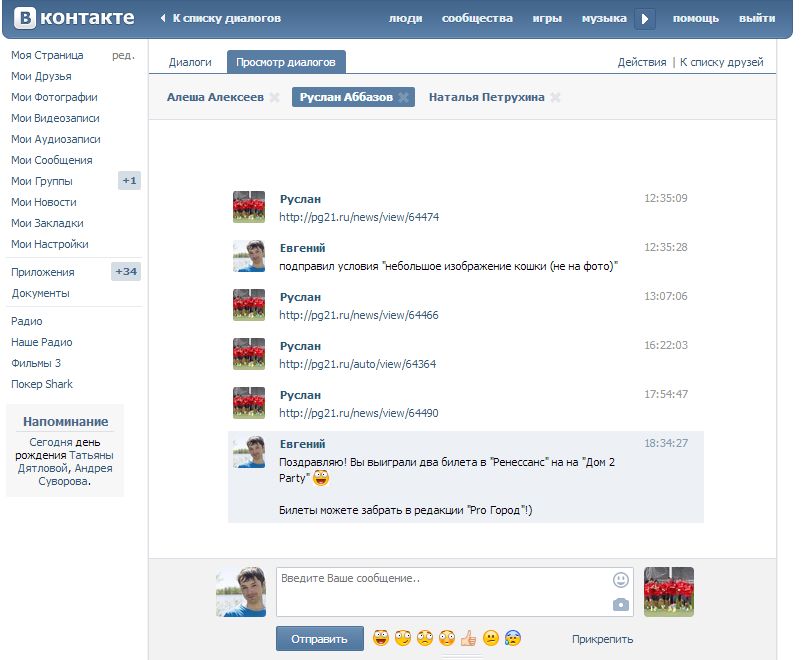Close the Алеша Алексеев dialog tab

(274, 98)
